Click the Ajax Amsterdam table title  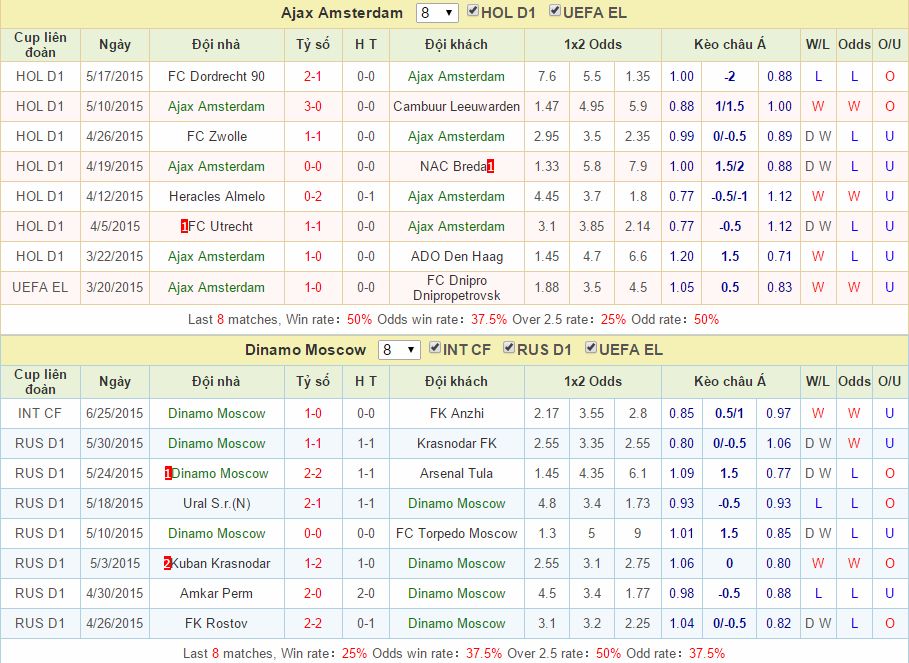[342, 13]
